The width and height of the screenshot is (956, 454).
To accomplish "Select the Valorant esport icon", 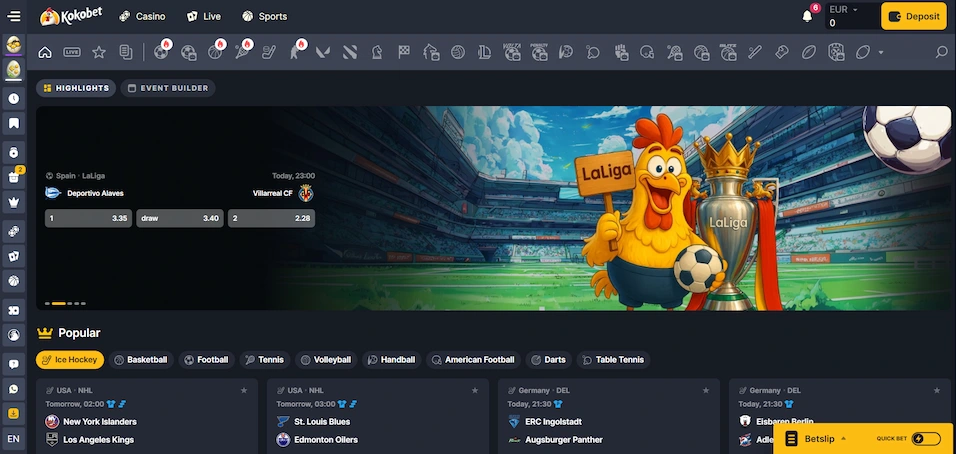I will tap(323, 52).
